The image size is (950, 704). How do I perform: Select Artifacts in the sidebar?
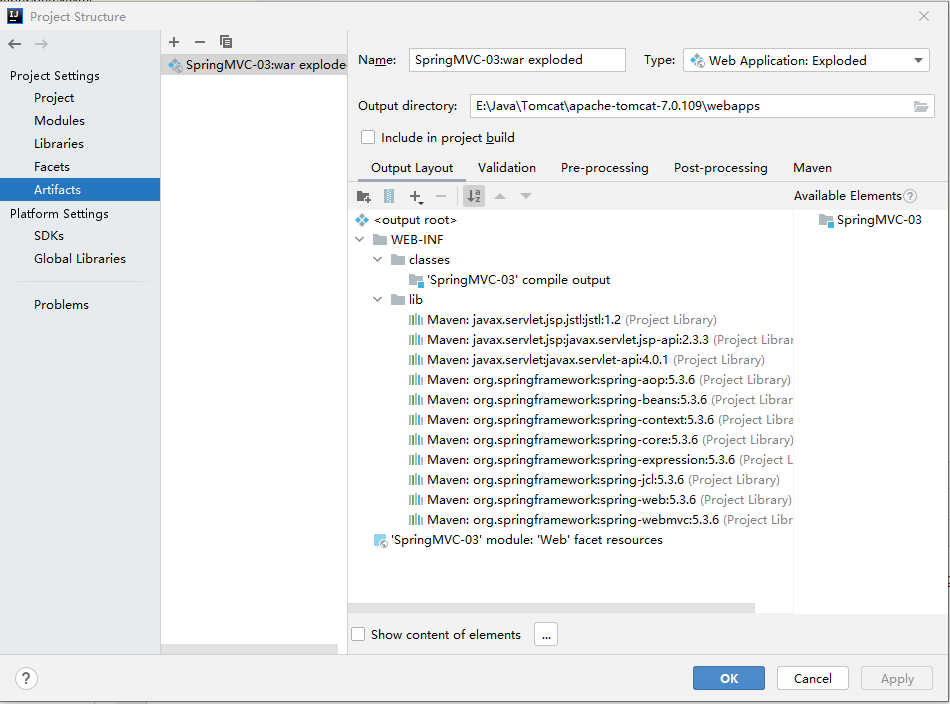80,190
